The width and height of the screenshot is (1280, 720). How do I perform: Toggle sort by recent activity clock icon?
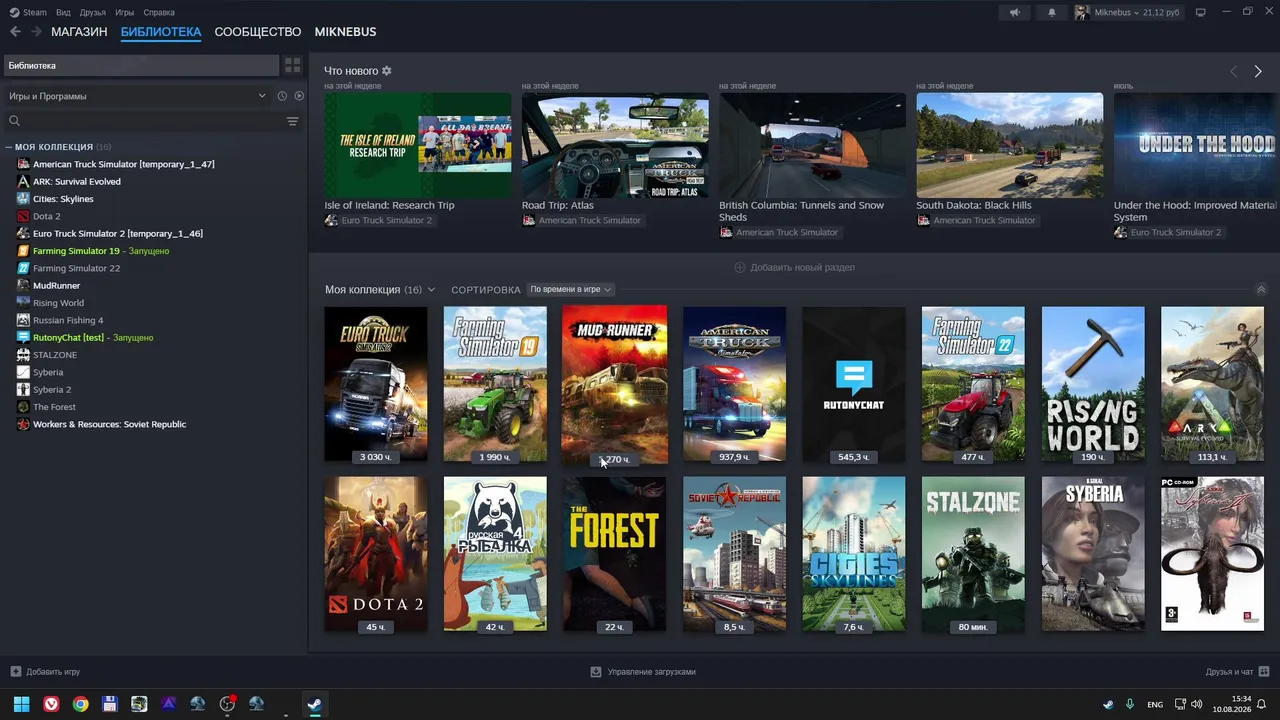click(x=282, y=96)
